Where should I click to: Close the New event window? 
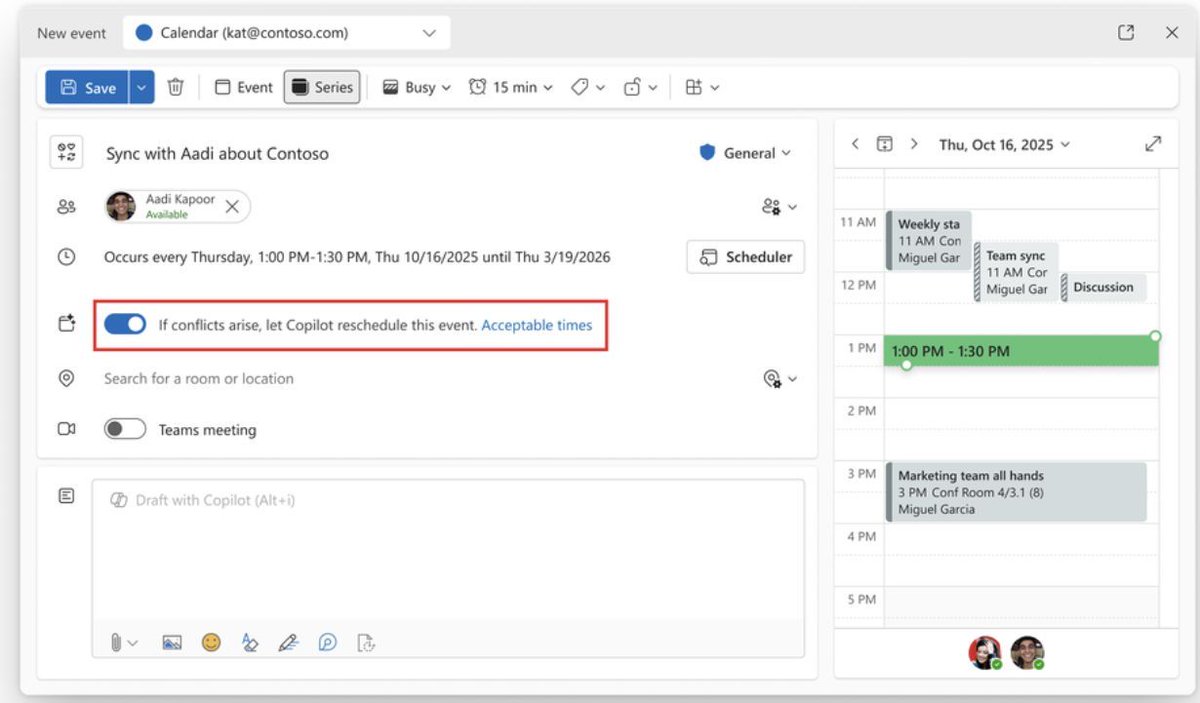tap(1172, 33)
